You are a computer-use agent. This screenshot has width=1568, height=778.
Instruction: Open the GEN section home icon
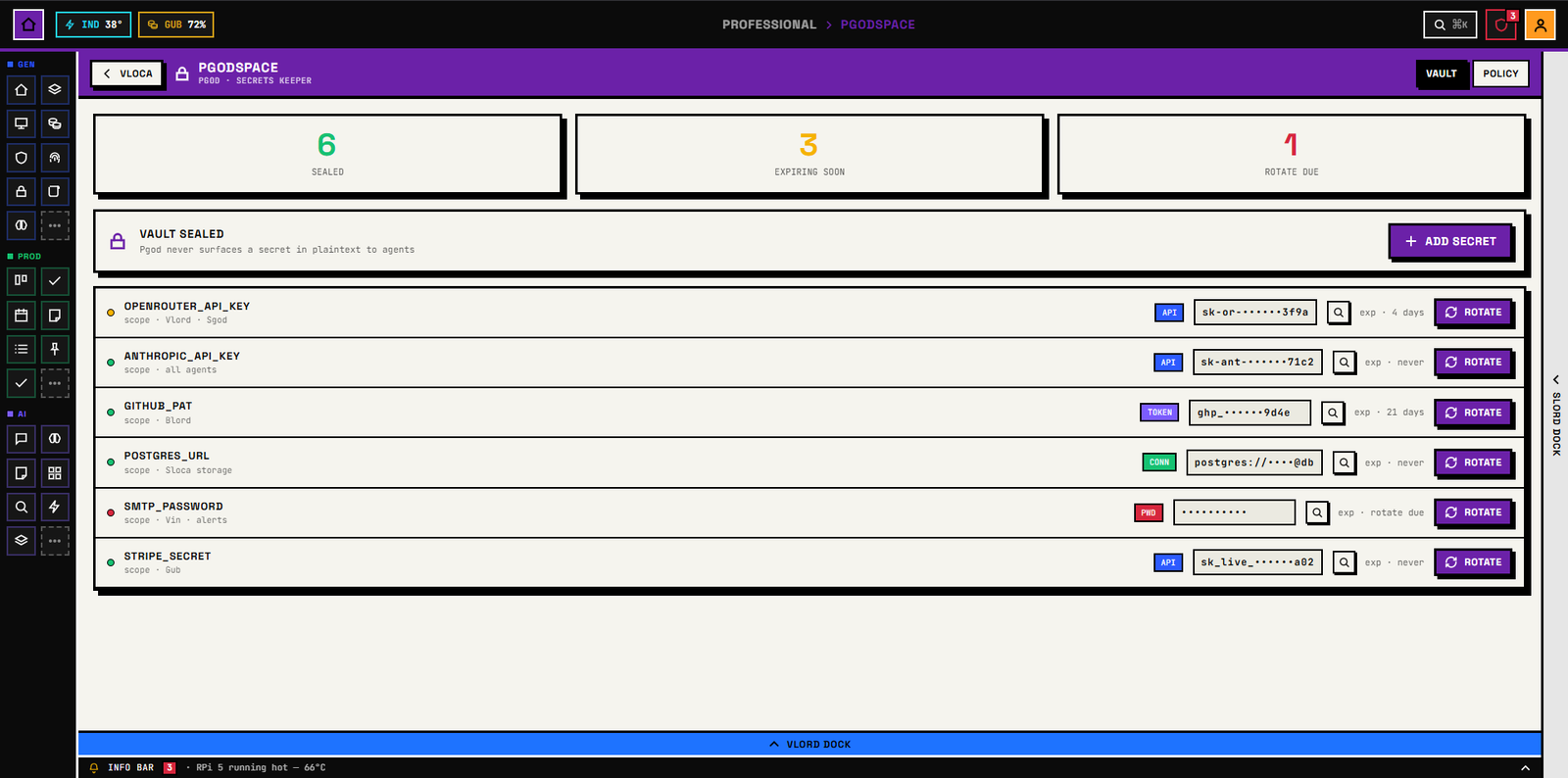click(x=22, y=90)
